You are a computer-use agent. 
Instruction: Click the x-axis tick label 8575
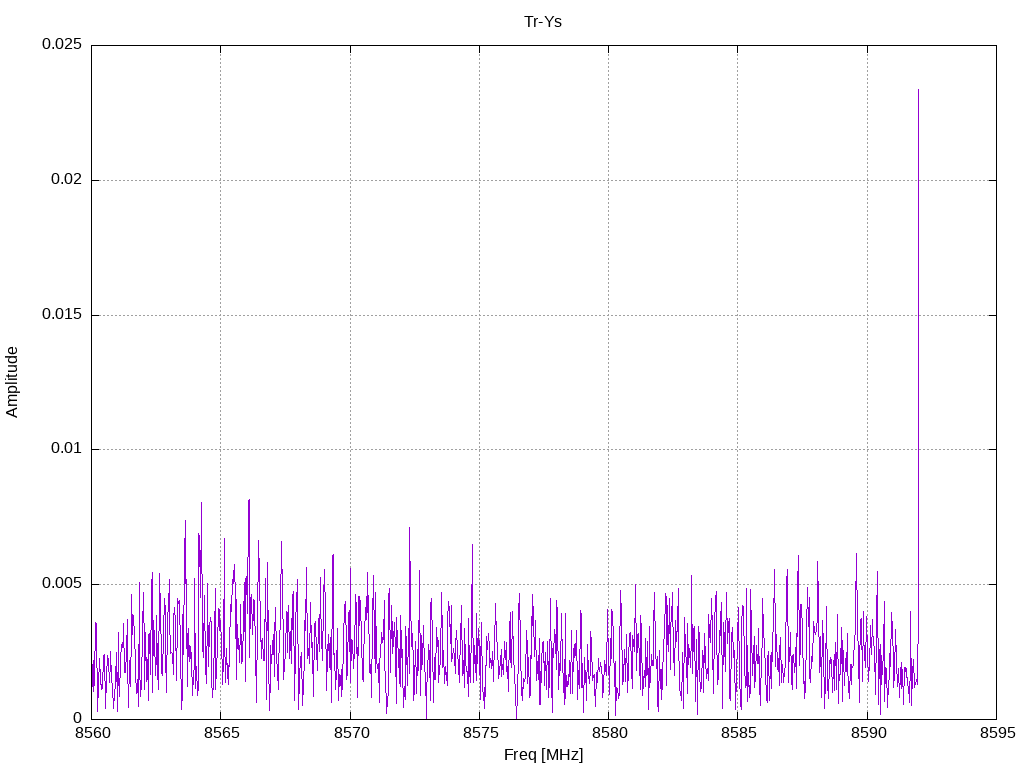tap(480, 733)
